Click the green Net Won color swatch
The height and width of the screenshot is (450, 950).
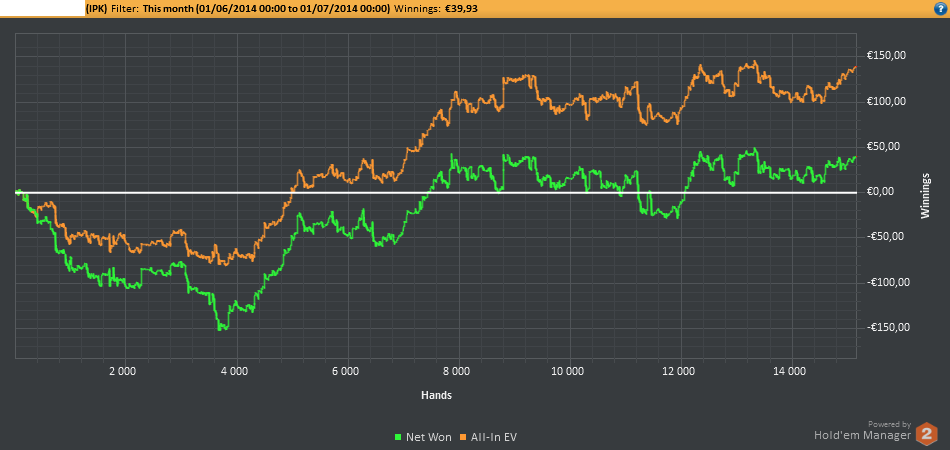[x=398, y=437]
